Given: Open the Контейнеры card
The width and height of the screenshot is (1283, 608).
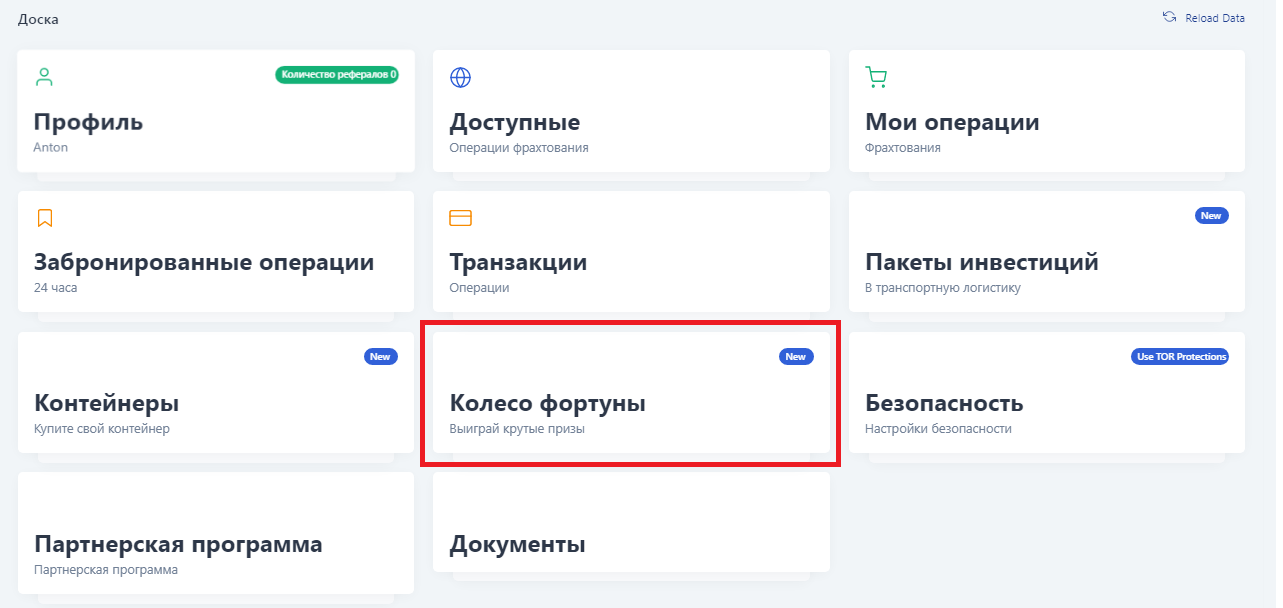Looking at the screenshot, I should (x=216, y=393).
